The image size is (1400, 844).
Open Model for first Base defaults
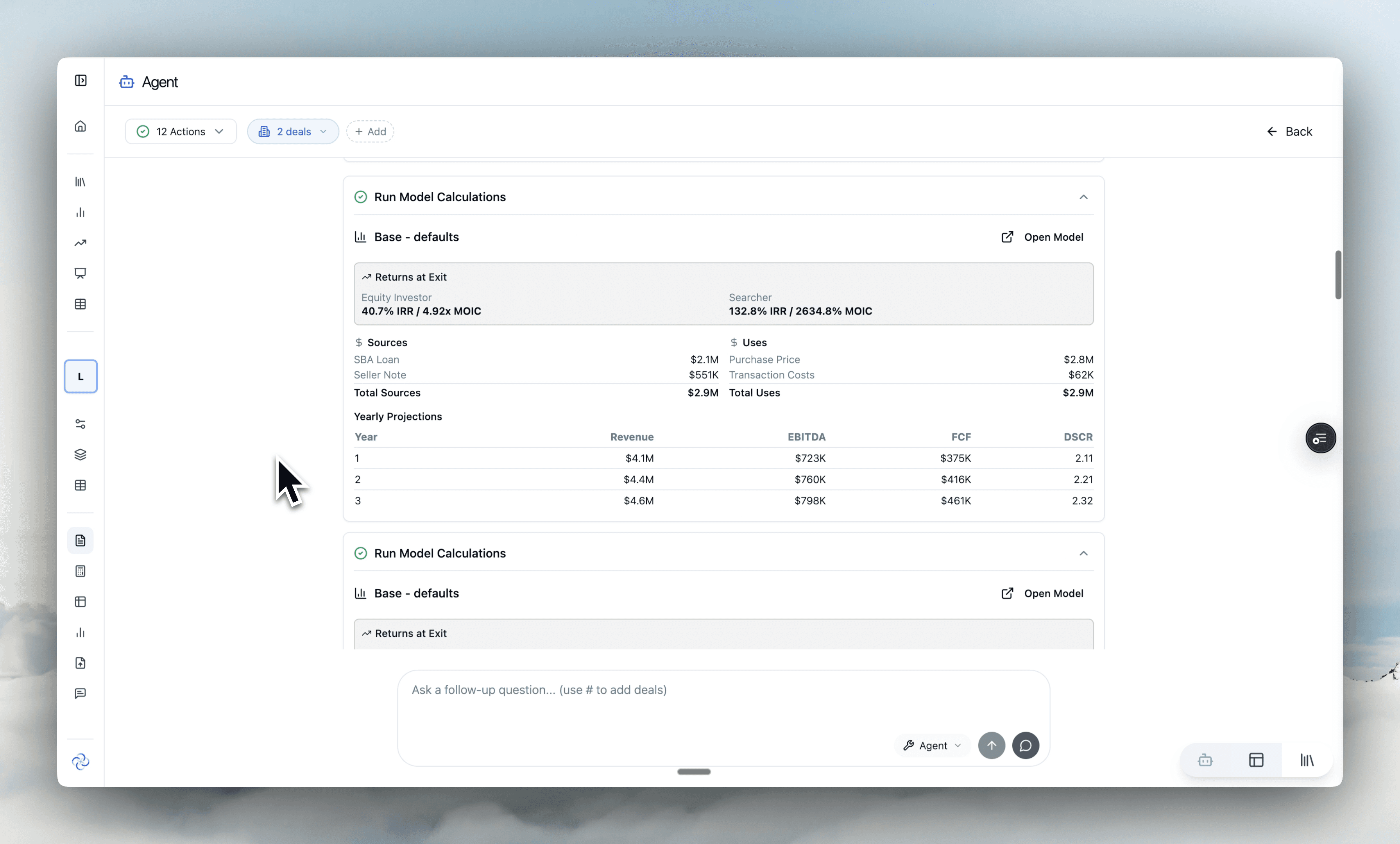[1042, 237]
